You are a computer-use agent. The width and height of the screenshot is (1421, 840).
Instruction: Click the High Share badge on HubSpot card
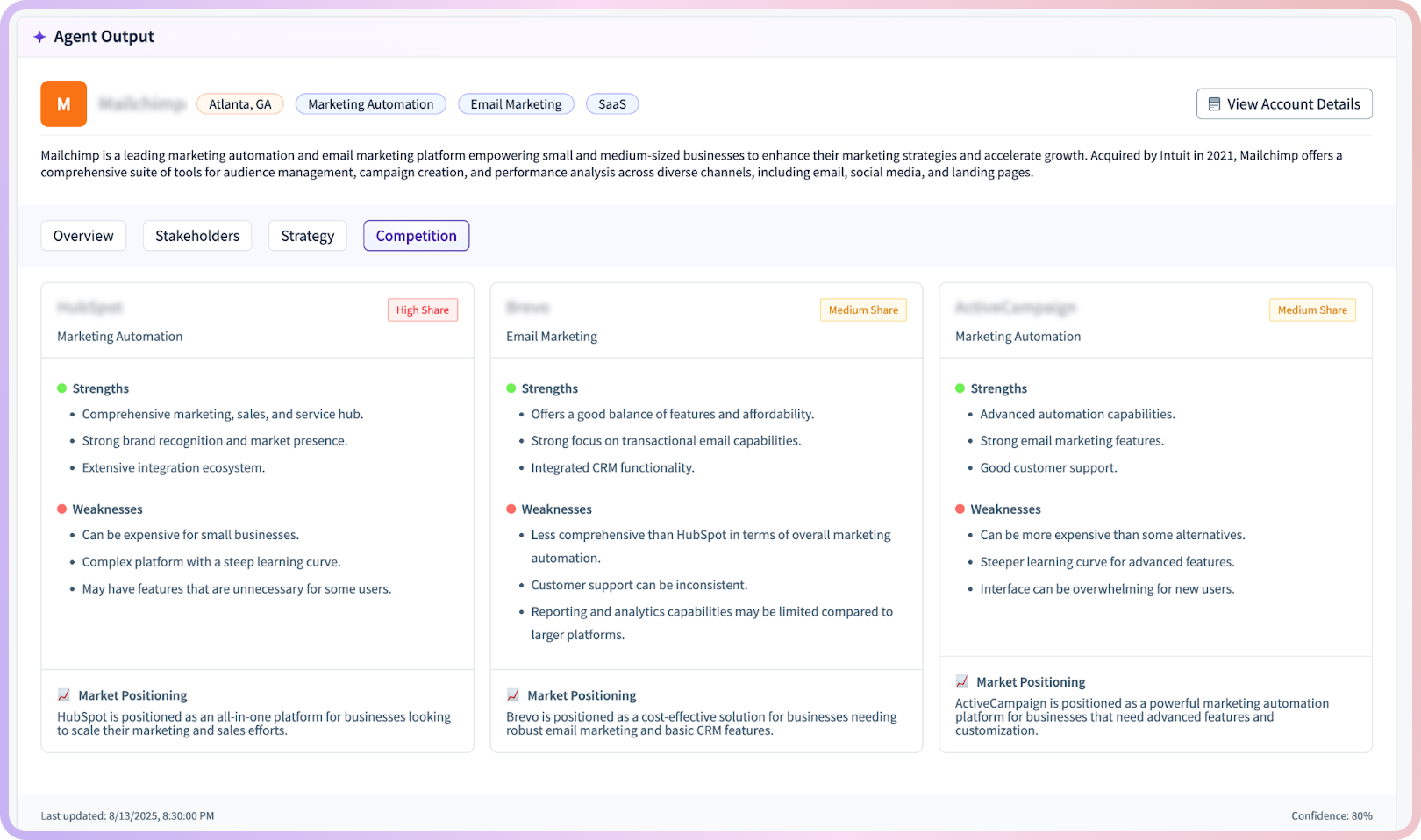[423, 310]
